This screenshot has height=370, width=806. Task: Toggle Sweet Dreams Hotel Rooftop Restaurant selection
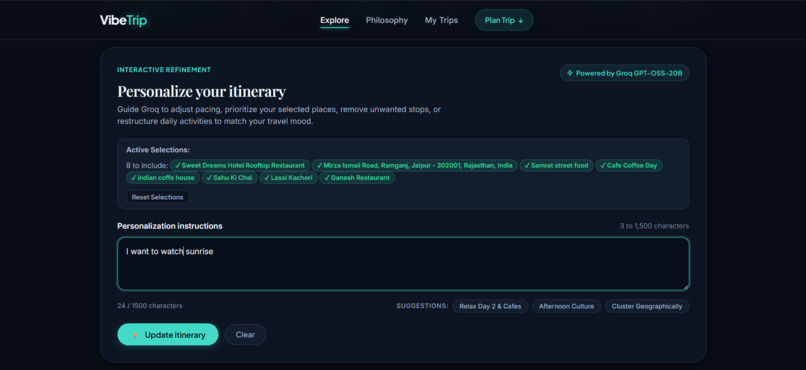tap(240, 165)
